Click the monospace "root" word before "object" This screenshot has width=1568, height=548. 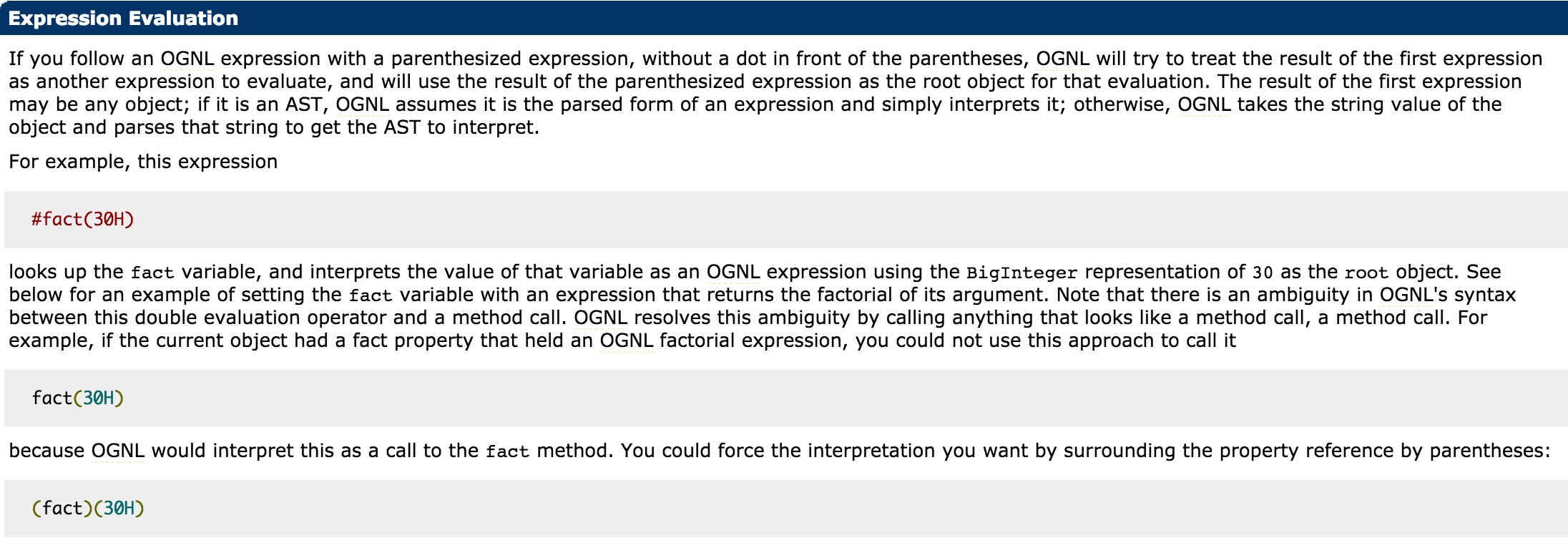point(1366,273)
